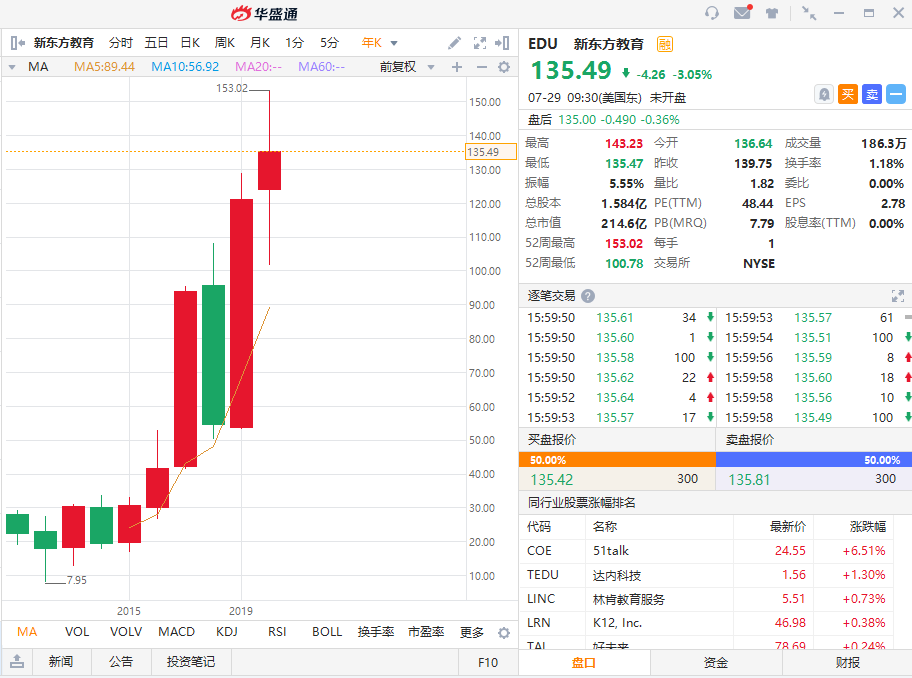Switch to 周K chart
Viewport: 912px width, 678px height.
coord(225,42)
